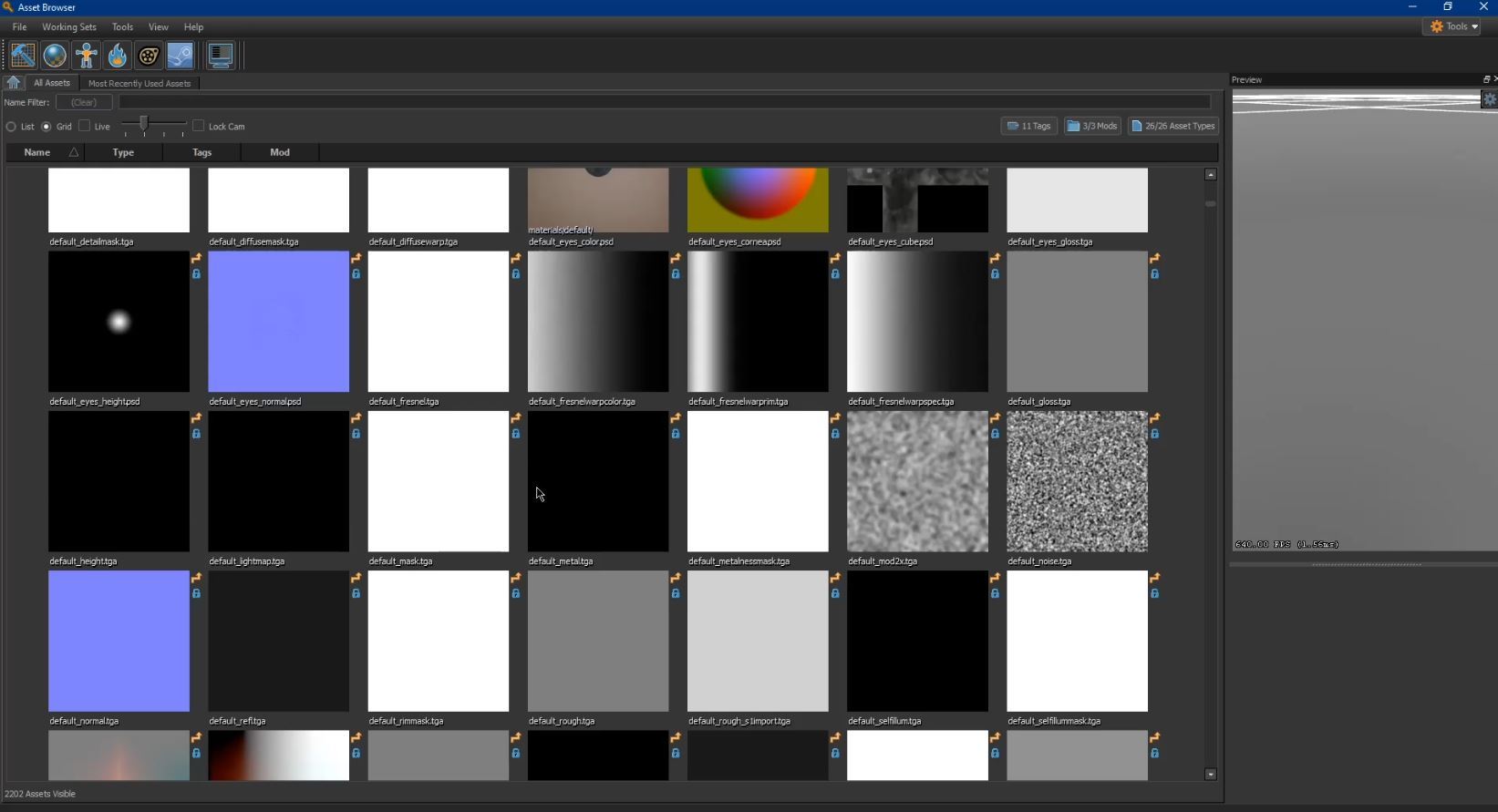The width and height of the screenshot is (1498, 812).
Task: Open the View menu
Action: 159,27
